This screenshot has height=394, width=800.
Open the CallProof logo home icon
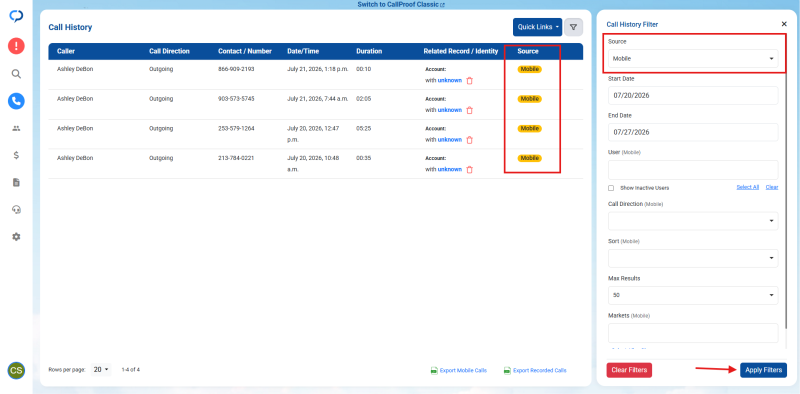pyautogui.click(x=16, y=17)
